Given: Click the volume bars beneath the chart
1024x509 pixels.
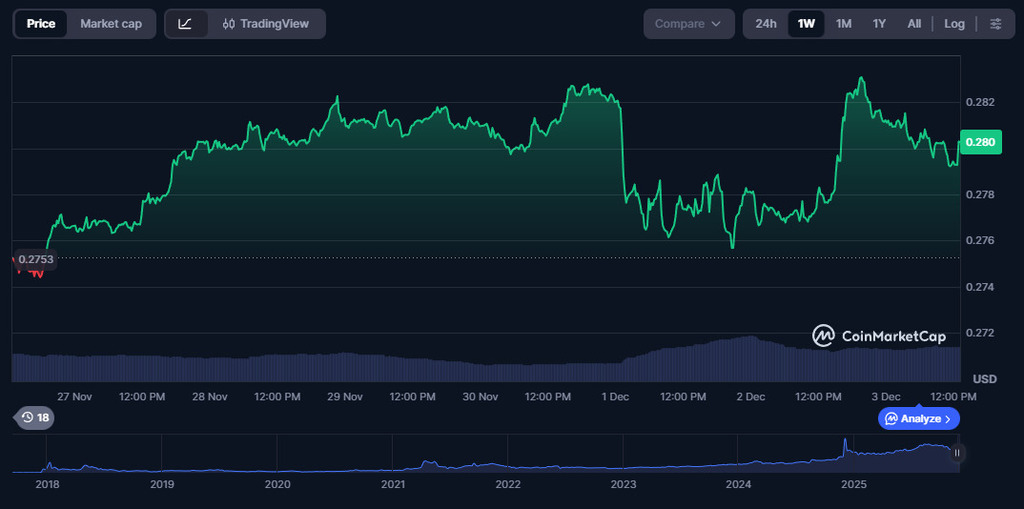Looking at the screenshot, I should (480, 367).
